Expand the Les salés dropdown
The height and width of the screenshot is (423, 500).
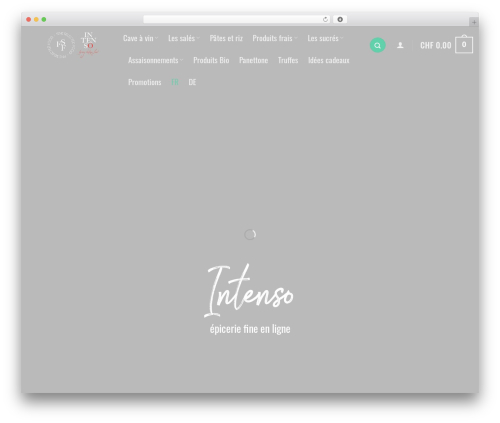click(184, 38)
